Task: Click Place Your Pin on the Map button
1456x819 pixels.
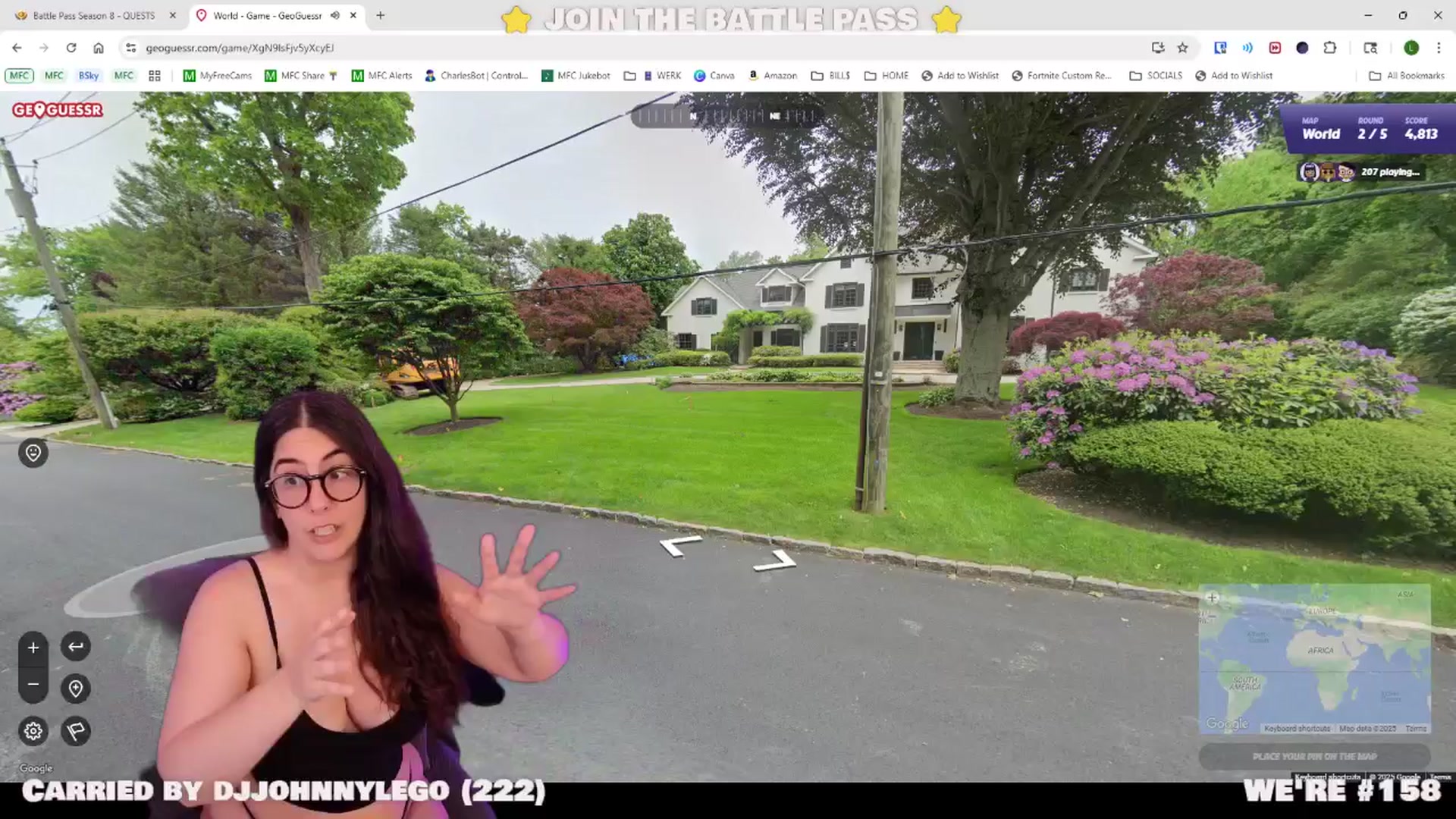Action: (x=1314, y=756)
